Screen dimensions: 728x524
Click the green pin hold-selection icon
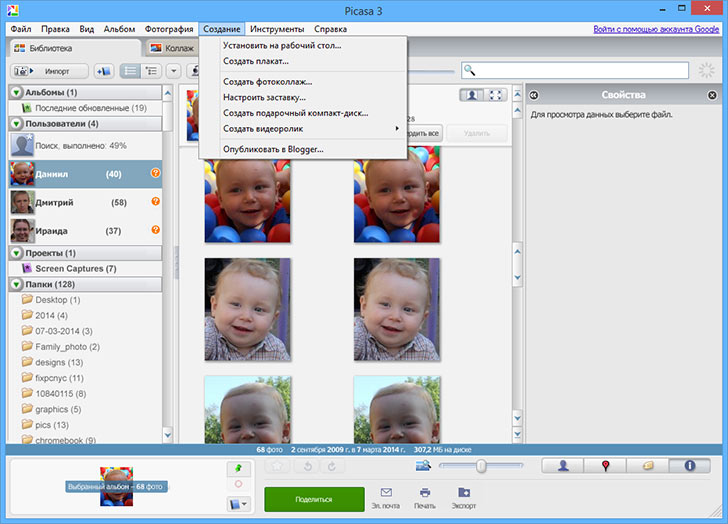pos(238,469)
